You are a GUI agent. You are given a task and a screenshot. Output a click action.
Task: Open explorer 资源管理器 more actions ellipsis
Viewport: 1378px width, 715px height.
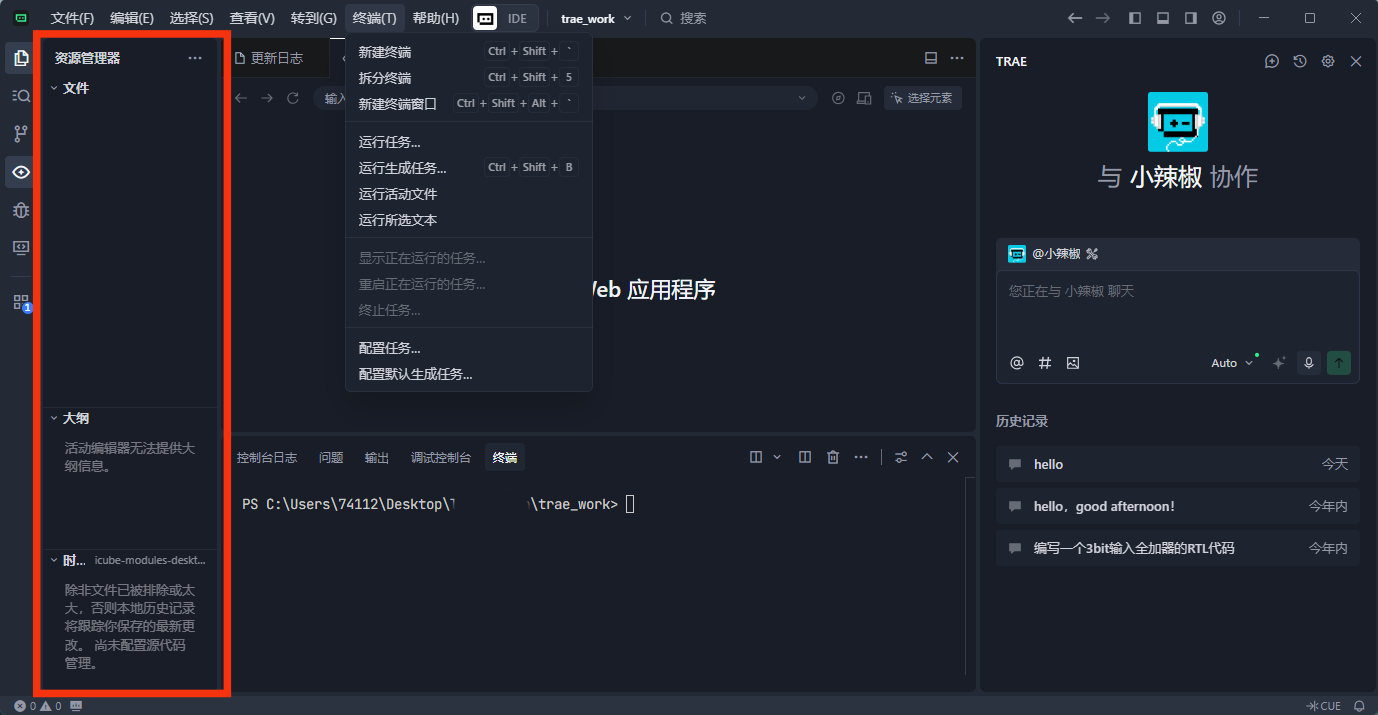pyautogui.click(x=195, y=58)
